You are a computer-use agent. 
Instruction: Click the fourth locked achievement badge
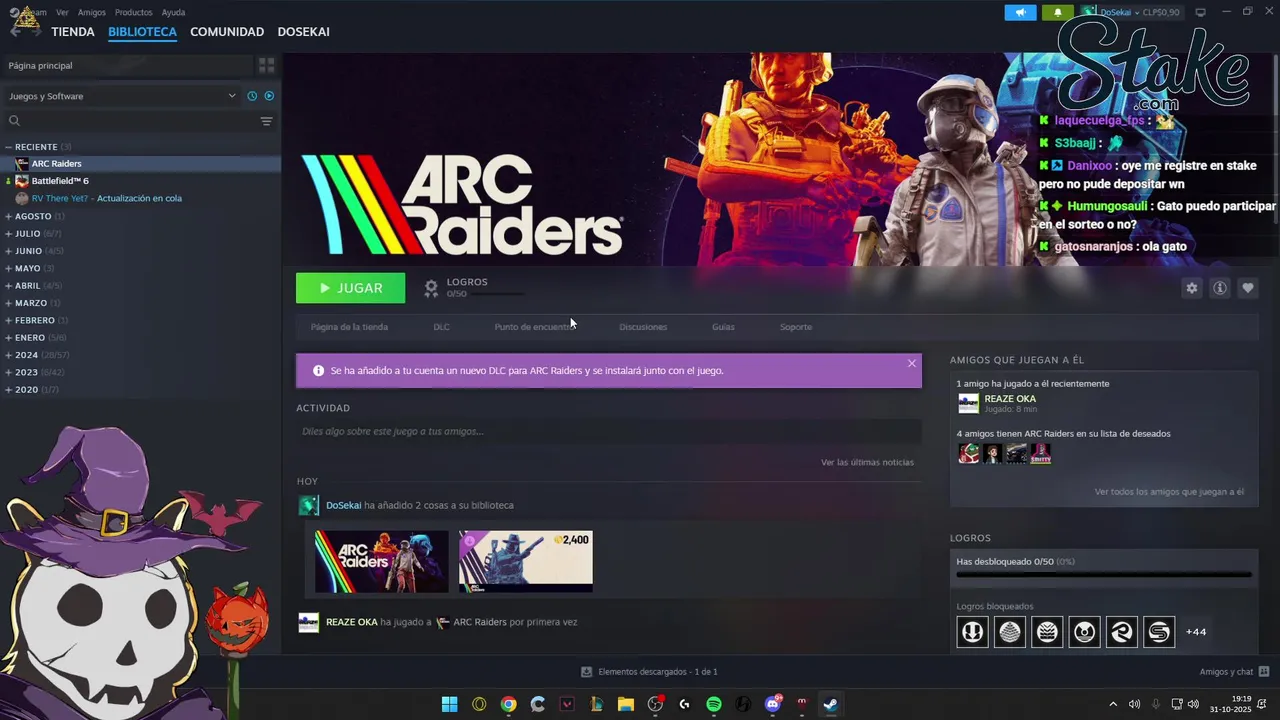point(1084,632)
